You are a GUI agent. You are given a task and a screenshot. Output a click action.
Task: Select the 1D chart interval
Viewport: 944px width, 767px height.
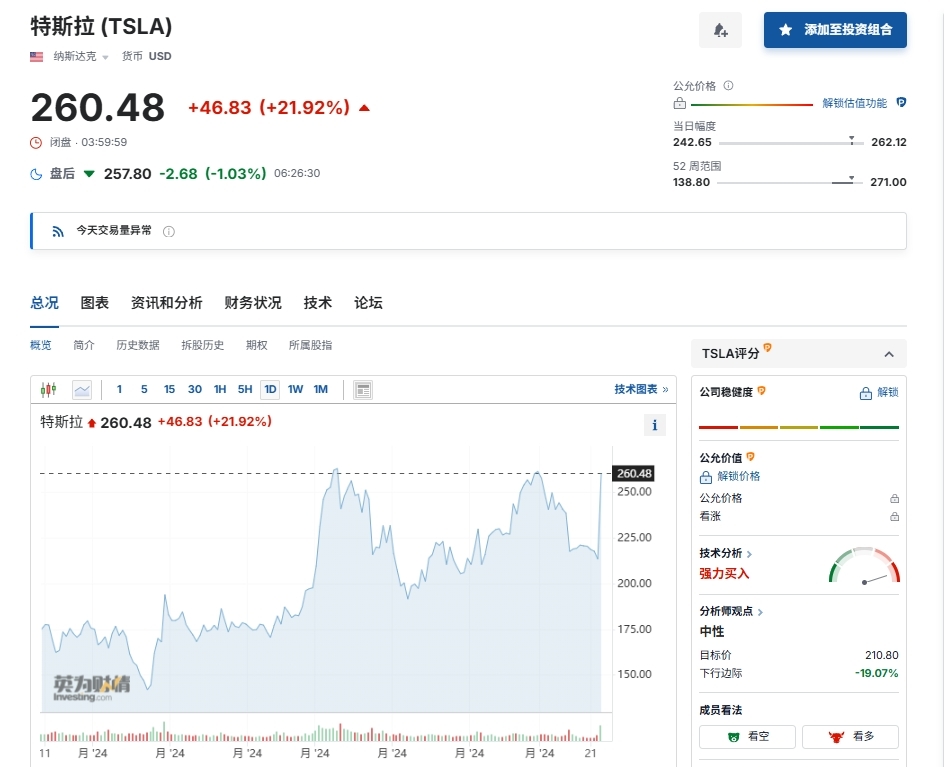tap(270, 390)
